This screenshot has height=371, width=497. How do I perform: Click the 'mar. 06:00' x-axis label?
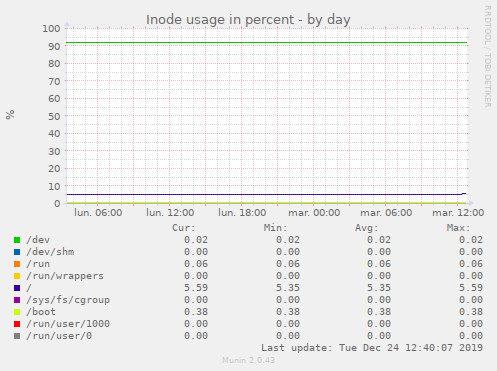point(386,213)
